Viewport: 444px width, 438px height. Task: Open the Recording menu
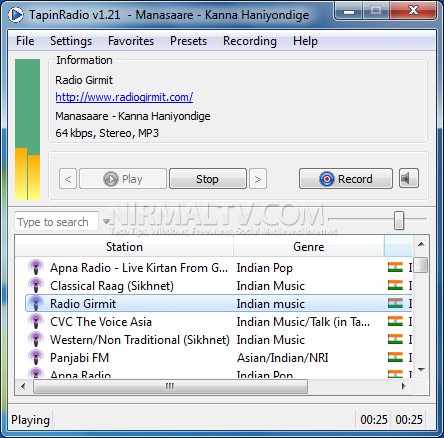coord(250,41)
